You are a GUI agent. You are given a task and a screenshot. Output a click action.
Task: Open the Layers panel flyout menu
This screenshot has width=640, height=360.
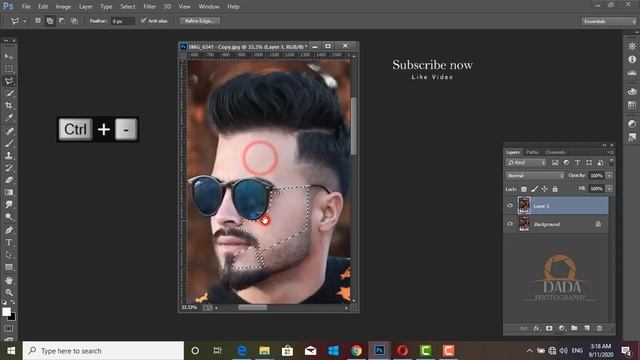pos(610,152)
